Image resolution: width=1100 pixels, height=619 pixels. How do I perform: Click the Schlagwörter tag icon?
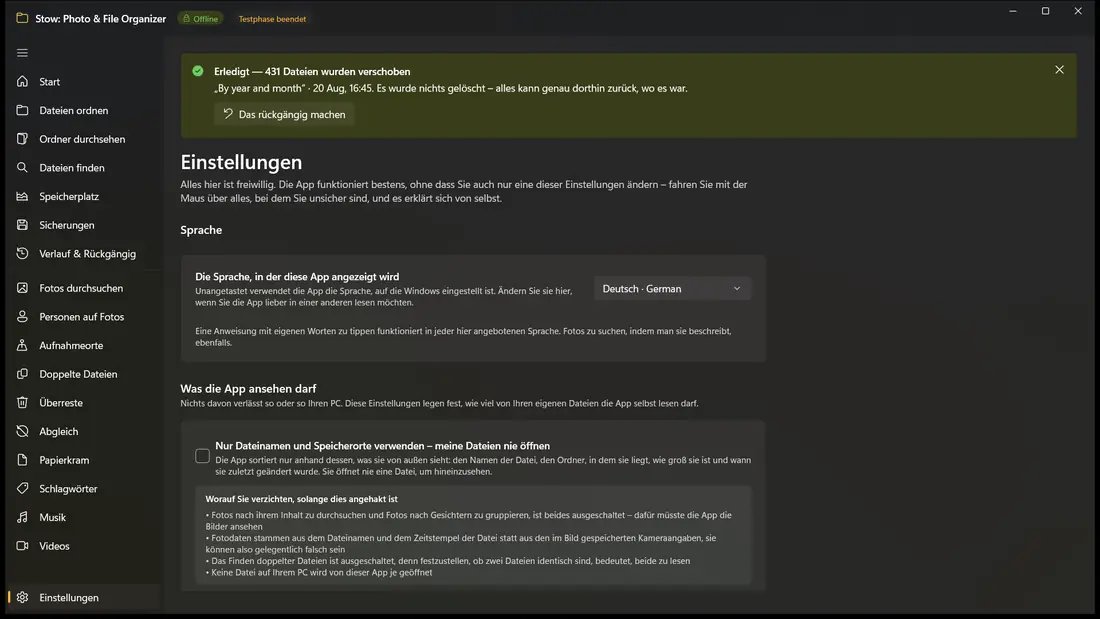[22, 488]
